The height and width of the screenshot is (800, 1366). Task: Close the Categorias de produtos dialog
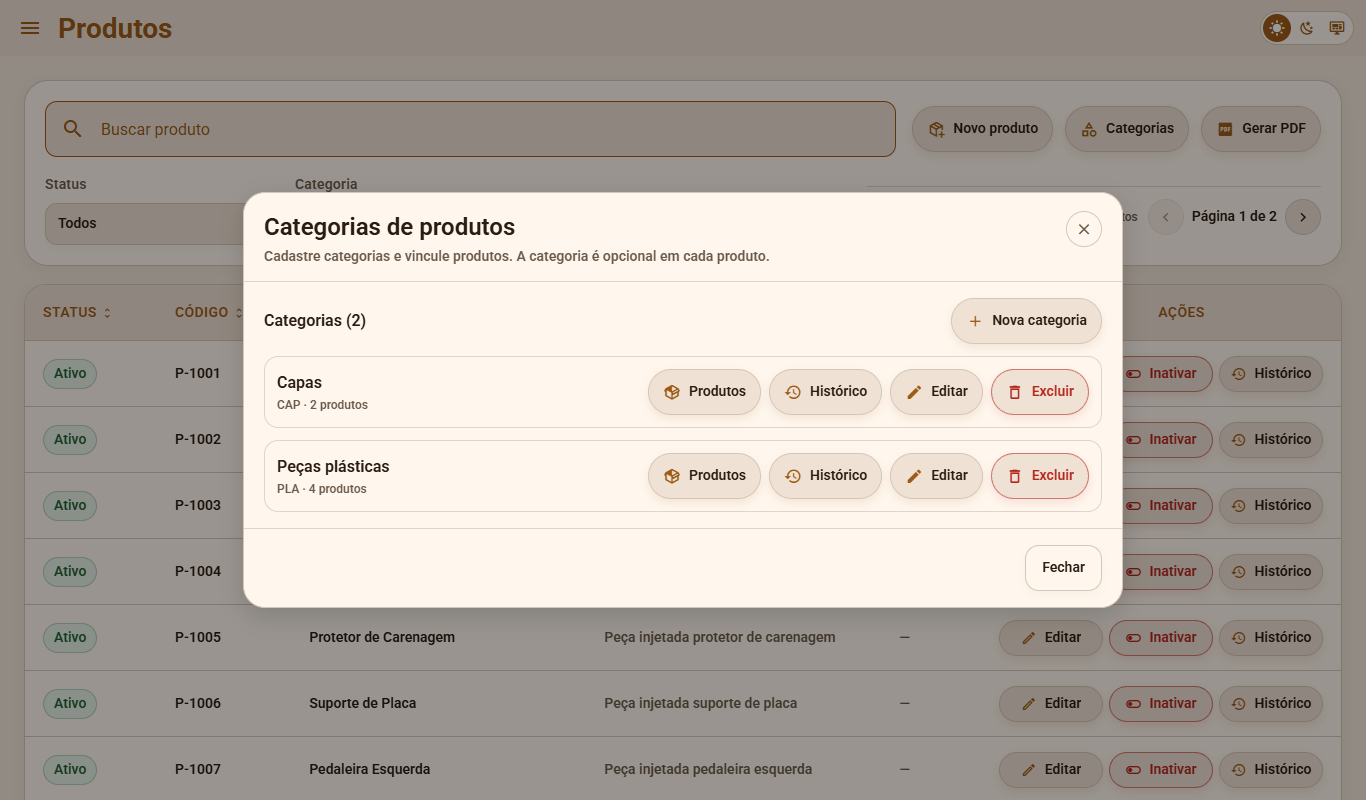tap(1084, 229)
